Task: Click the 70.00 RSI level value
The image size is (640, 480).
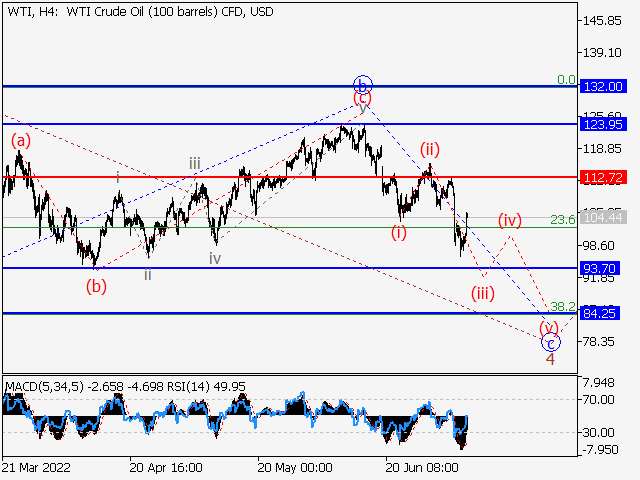Action: (598, 400)
